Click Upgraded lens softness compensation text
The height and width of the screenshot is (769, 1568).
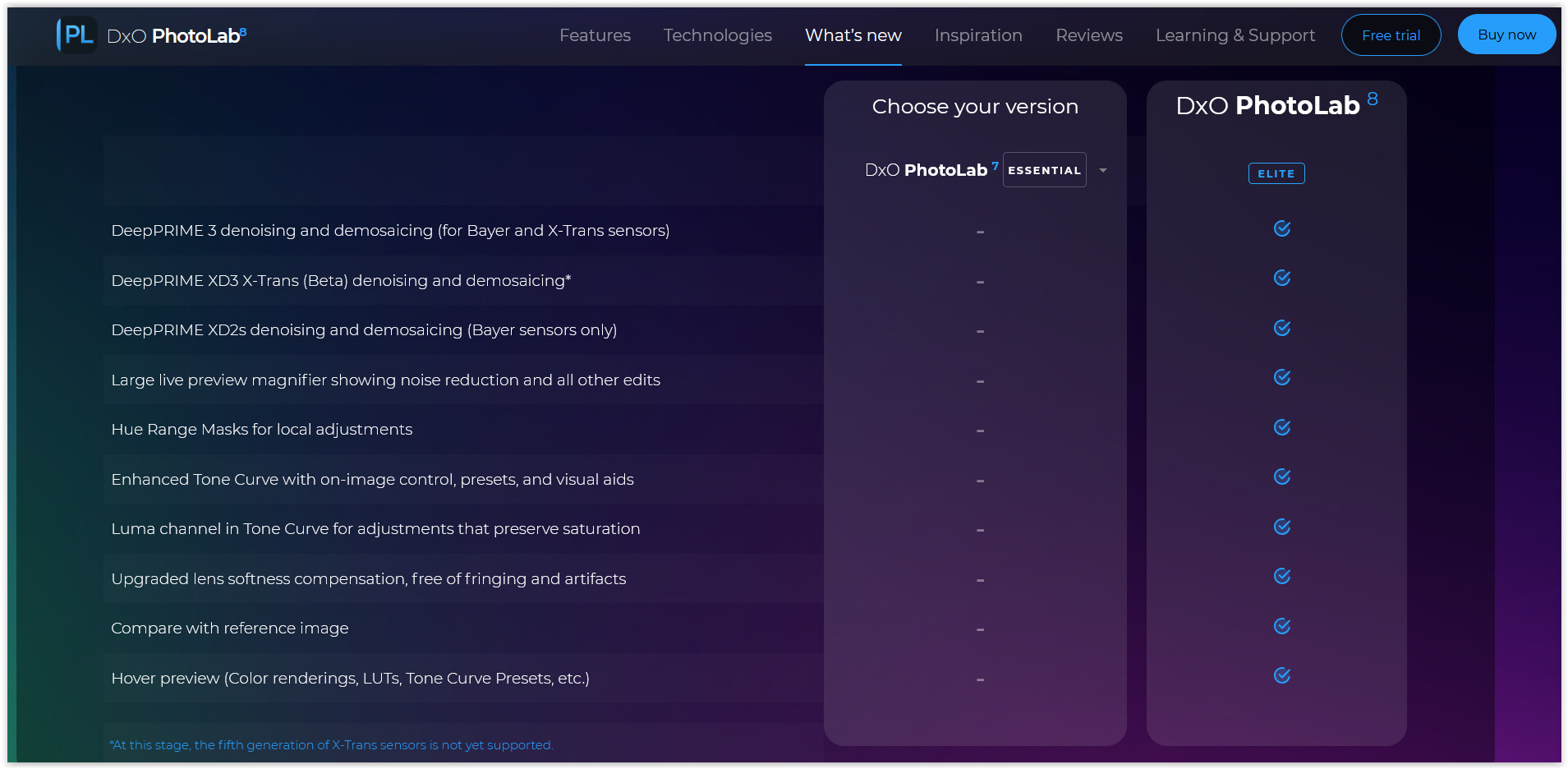point(368,578)
